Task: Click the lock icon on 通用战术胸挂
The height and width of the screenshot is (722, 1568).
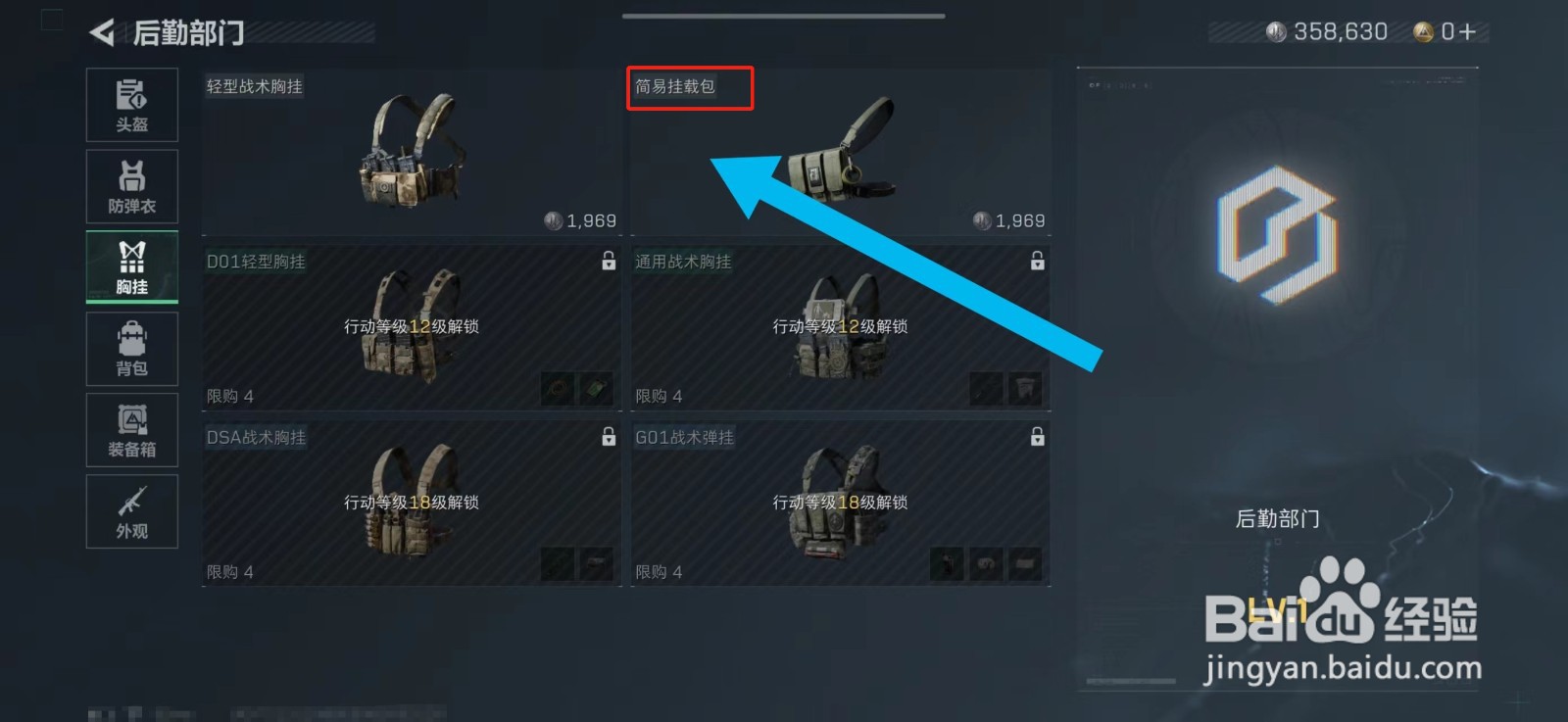Action: (1037, 261)
